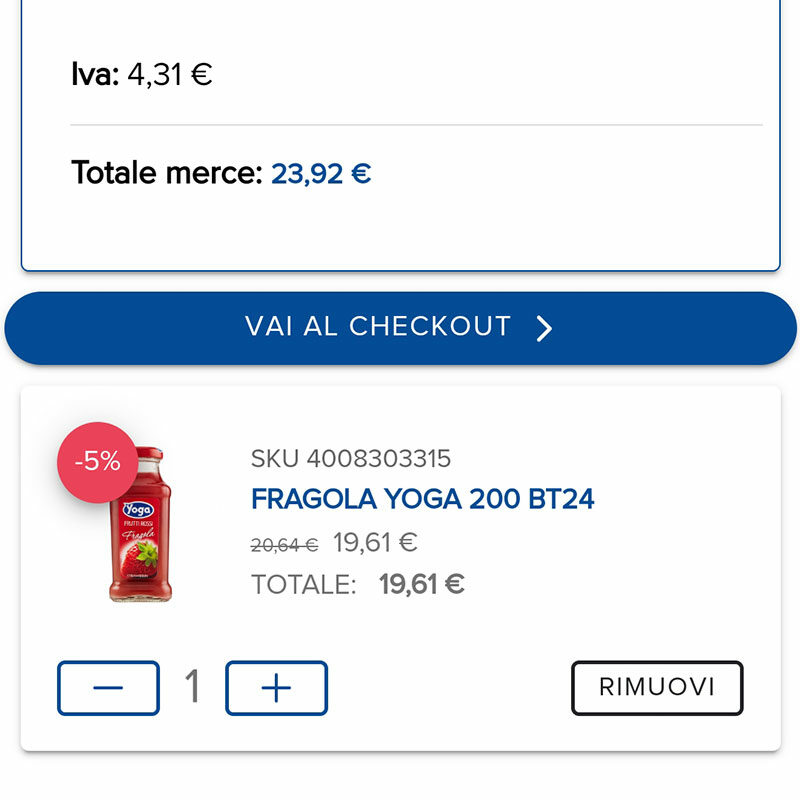This screenshot has width=800, height=800.
Task: Click the Iva amount 4,31 €
Action: (170, 75)
